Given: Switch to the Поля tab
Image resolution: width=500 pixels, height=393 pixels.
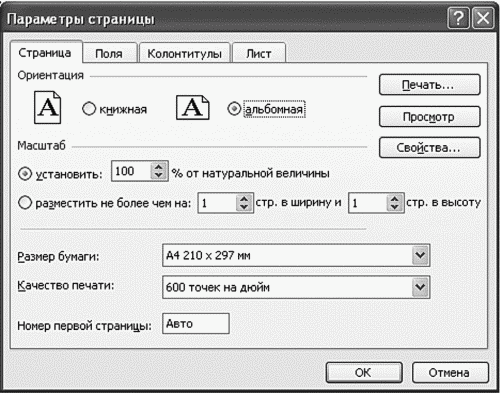Looking at the screenshot, I should [109, 53].
